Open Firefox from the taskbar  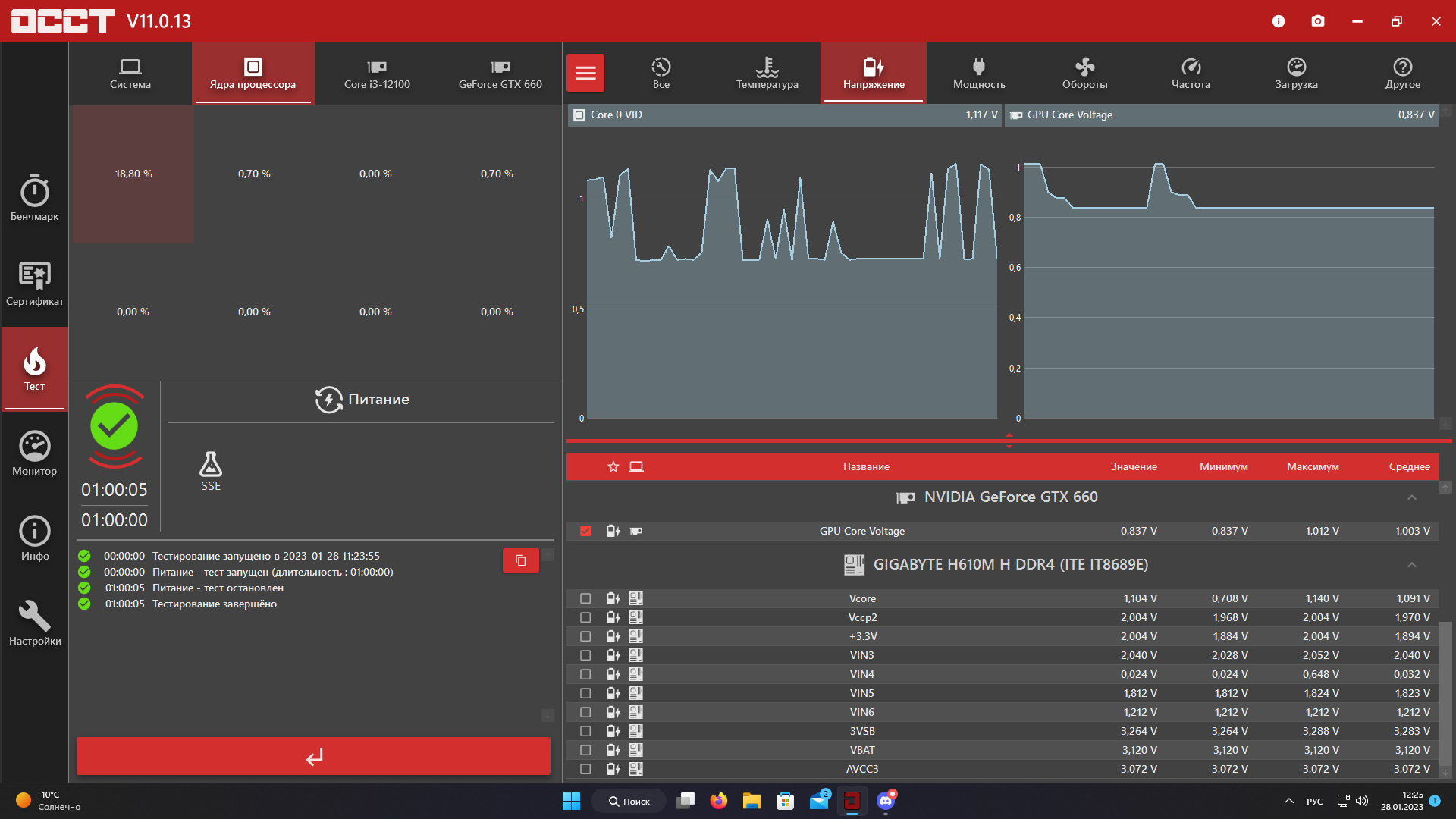[718, 801]
